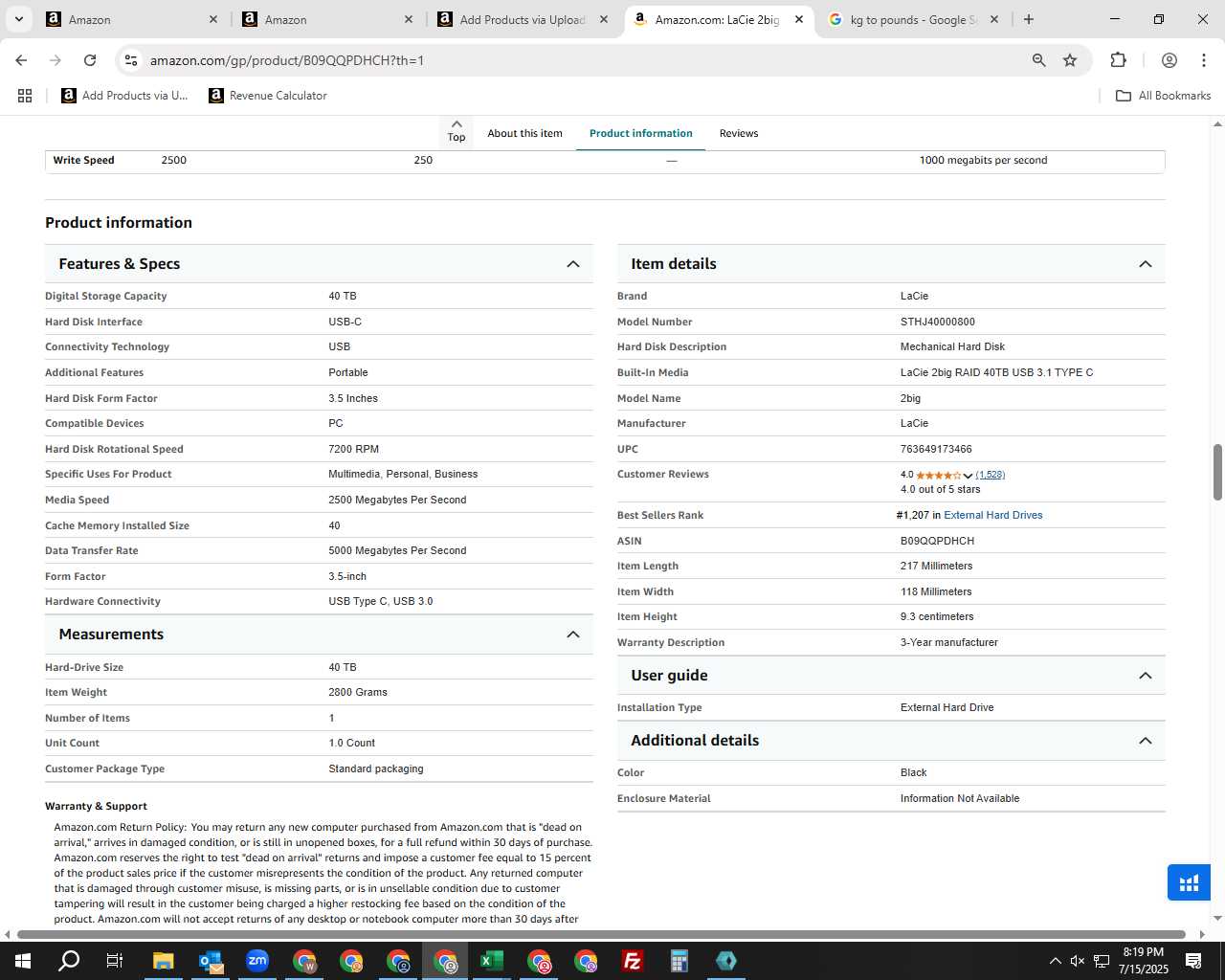Reload the current Amazon page
The height and width of the screenshot is (980, 1225).
click(90, 60)
